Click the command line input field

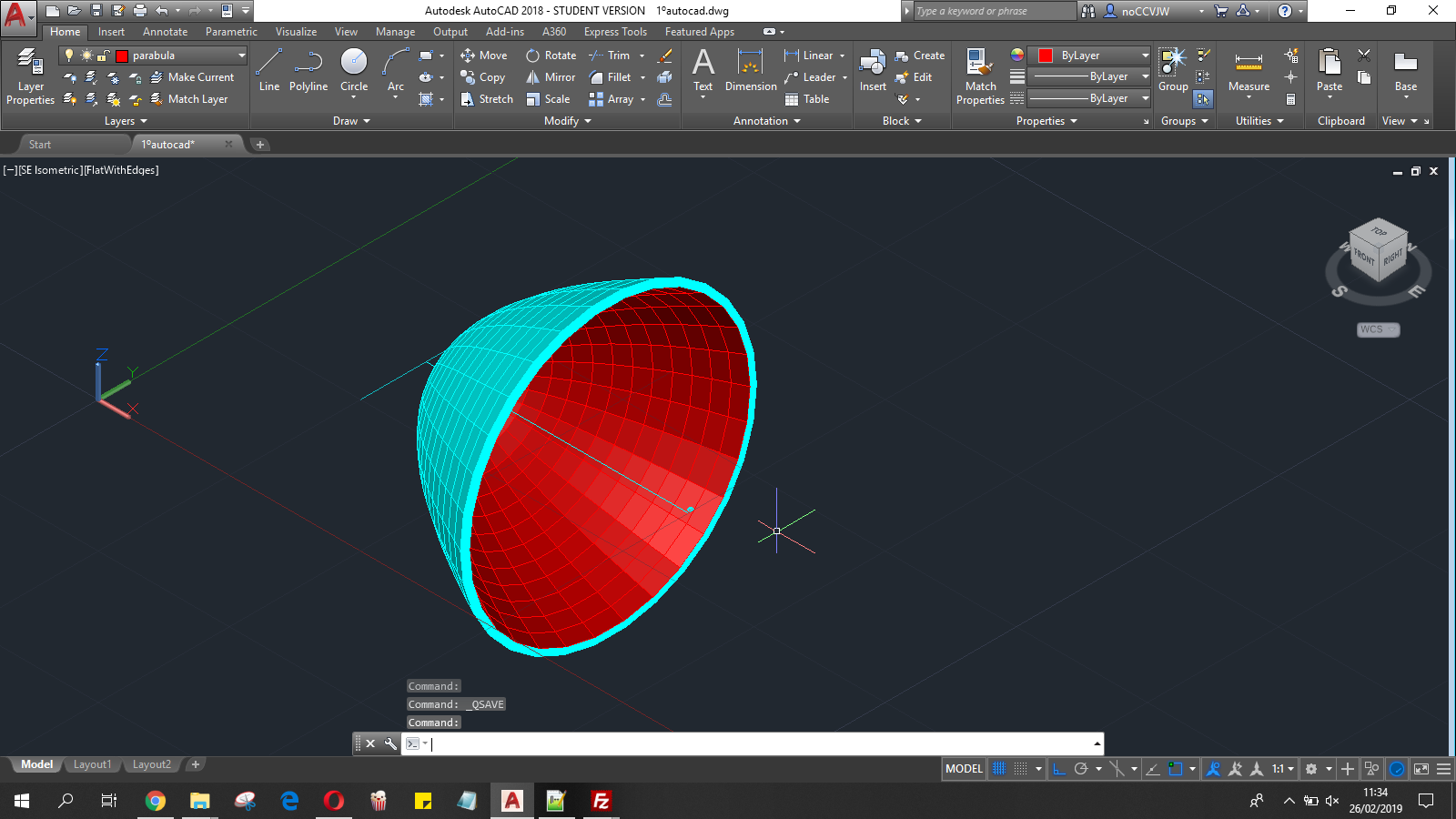[760, 743]
